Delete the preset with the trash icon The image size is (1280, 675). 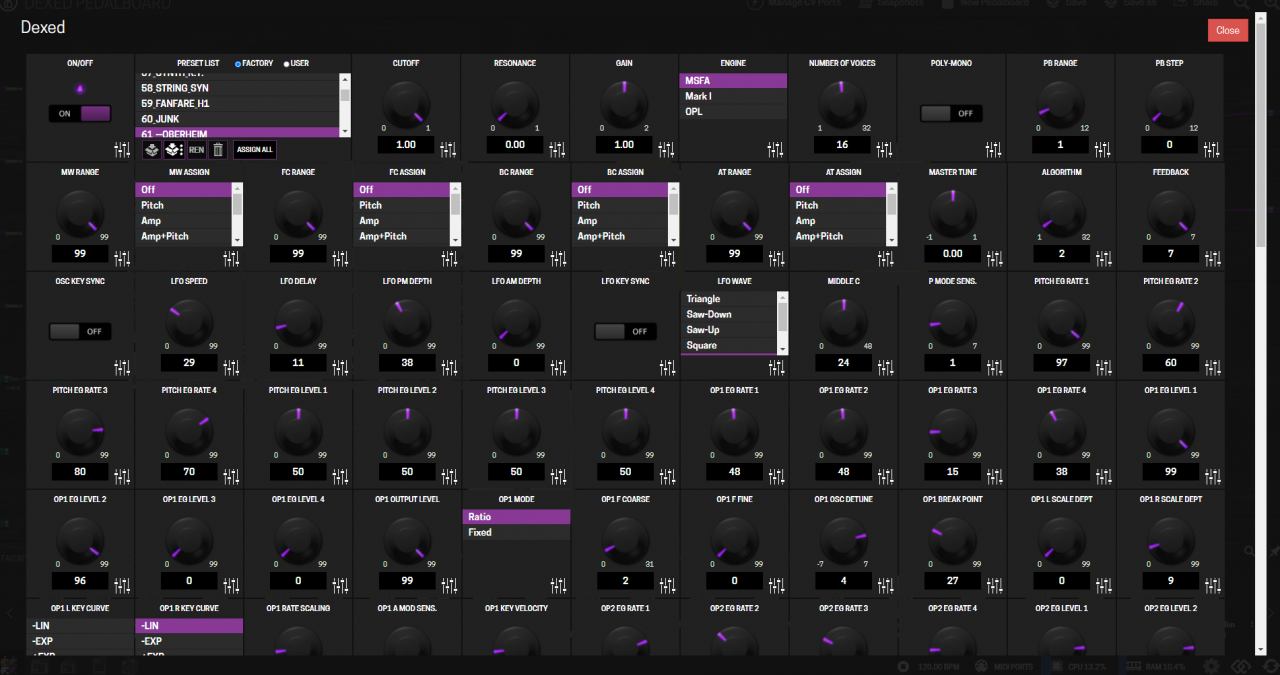tap(218, 149)
